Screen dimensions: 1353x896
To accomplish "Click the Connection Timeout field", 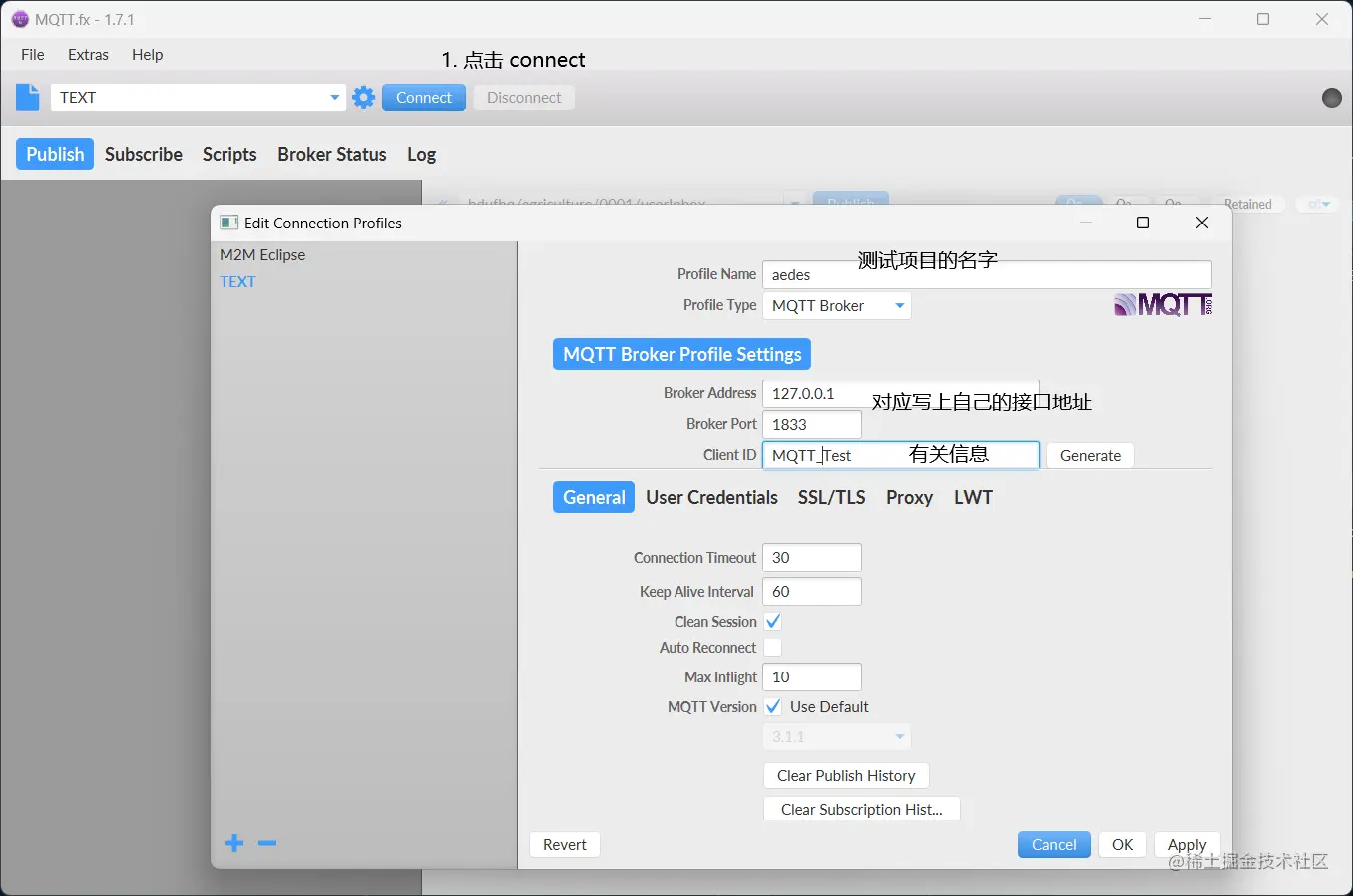I will 812,557.
